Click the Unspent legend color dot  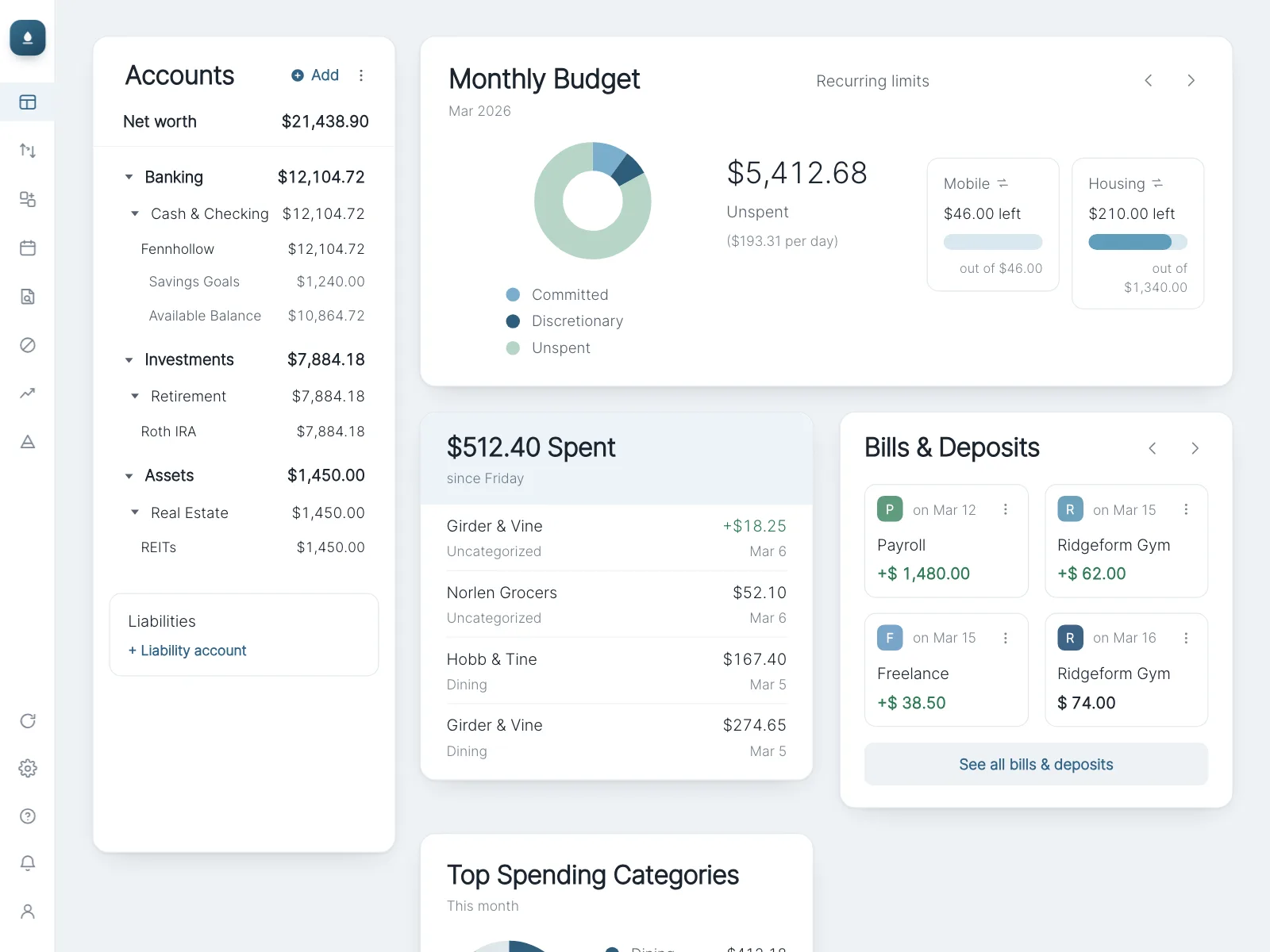click(513, 347)
